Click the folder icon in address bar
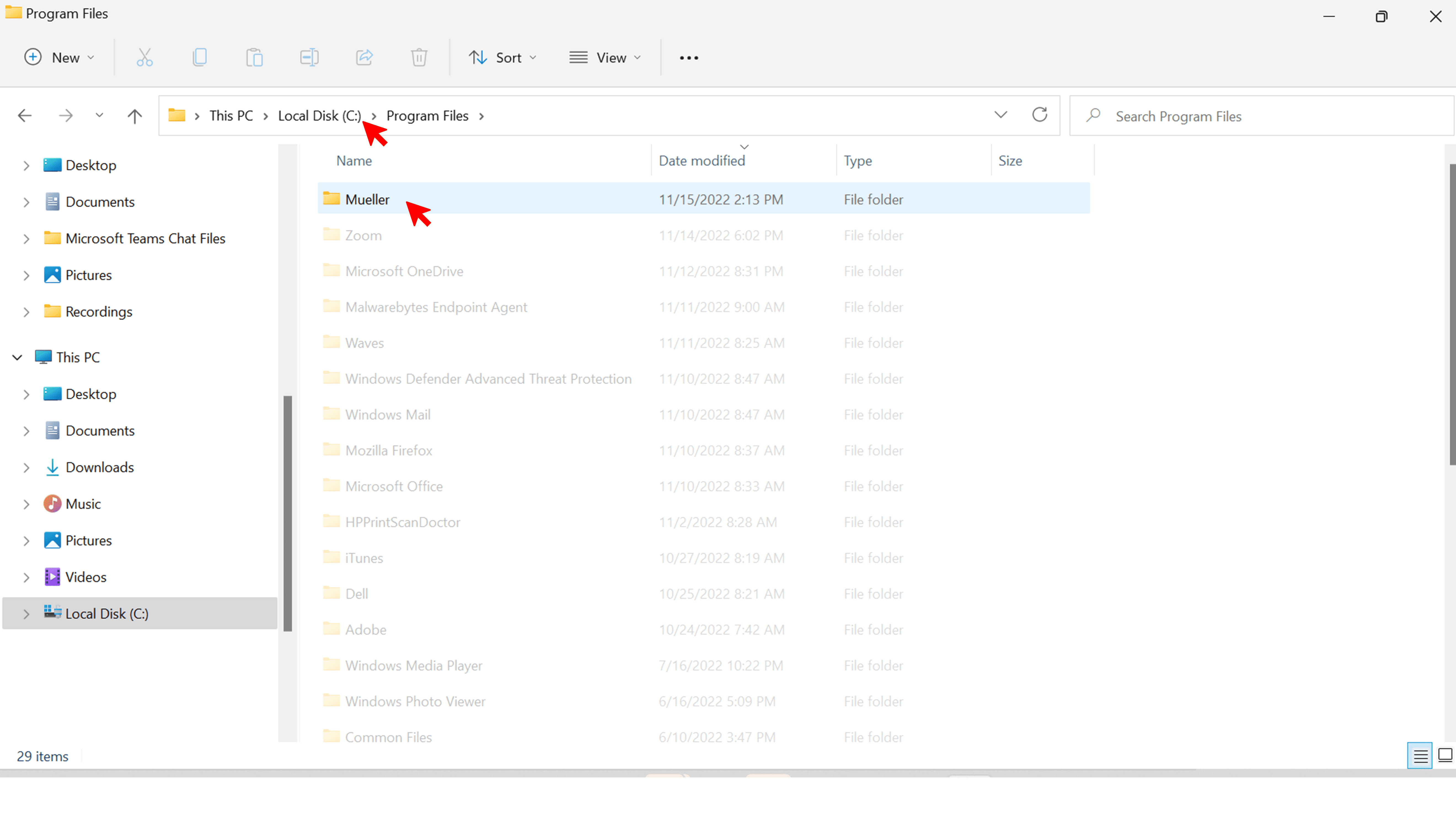Image resolution: width=1456 pixels, height=821 pixels. [x=177, y=115]
